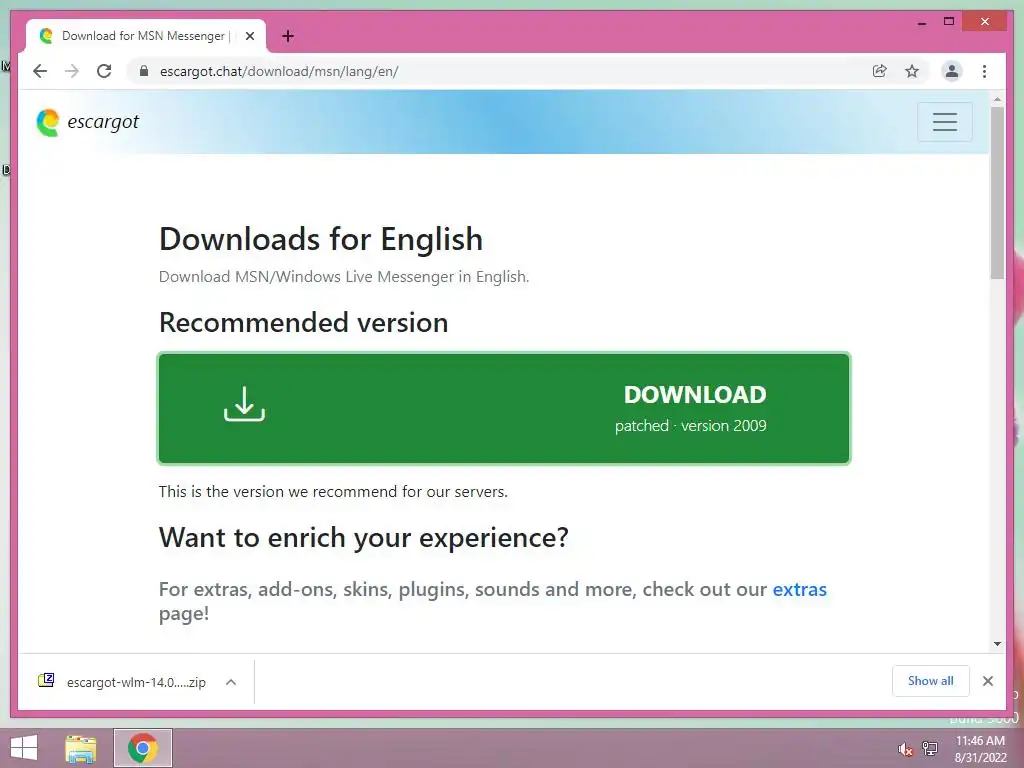Minimize the Chrome window
The height and width of the screenshot is (768, 1024).
(x=921, y=22)
